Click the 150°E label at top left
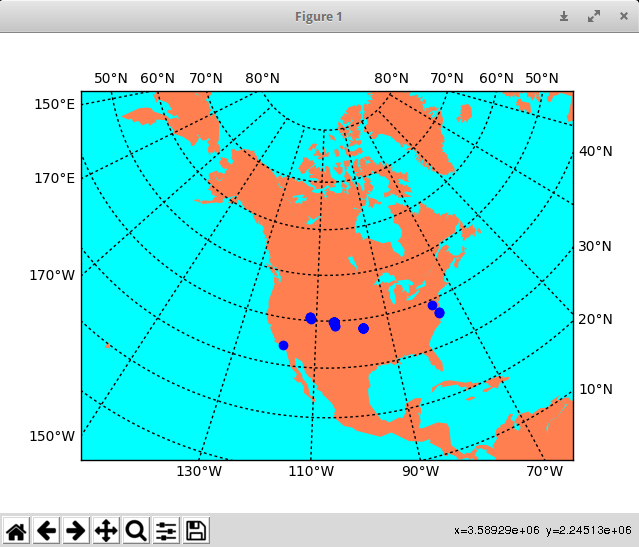The width and height of the screenshot is (639, 547). (x=55, y=104)
